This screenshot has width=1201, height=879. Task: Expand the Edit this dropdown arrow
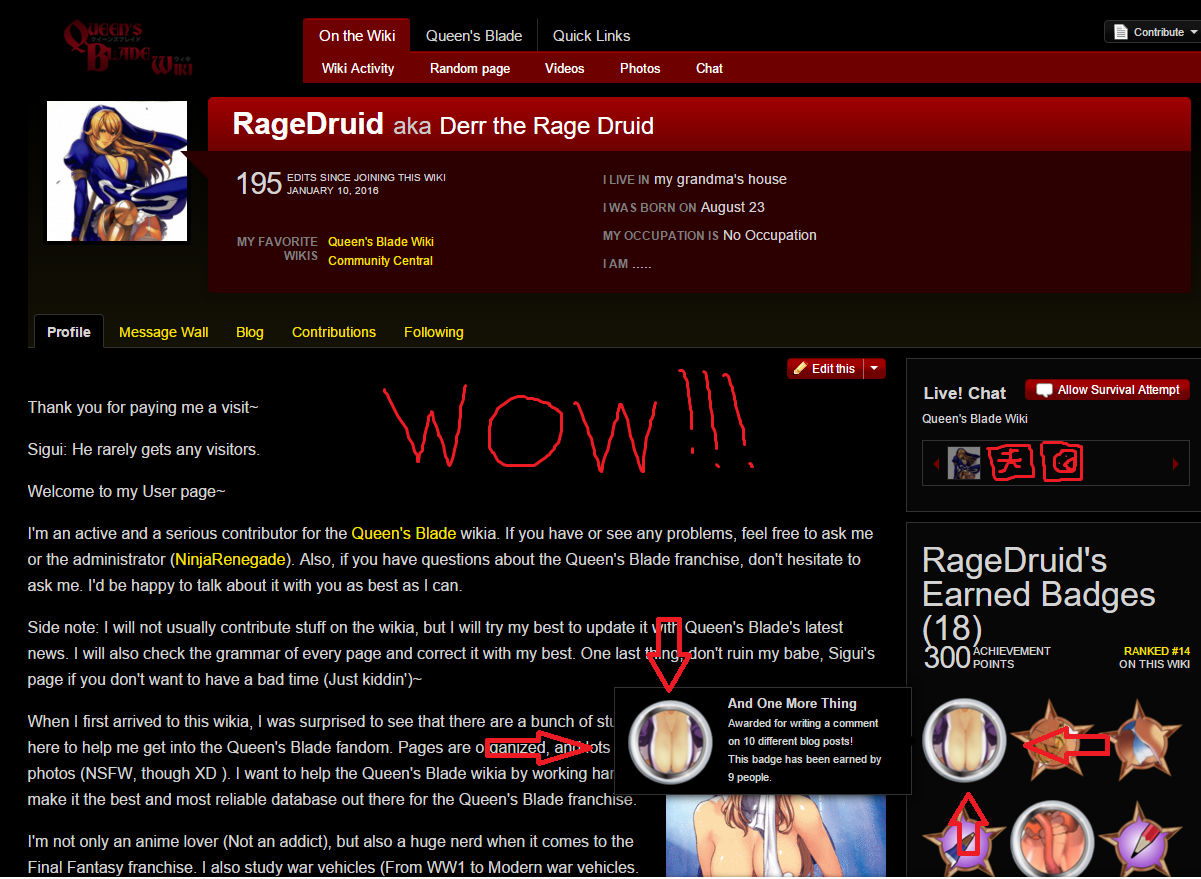point(874,369)
